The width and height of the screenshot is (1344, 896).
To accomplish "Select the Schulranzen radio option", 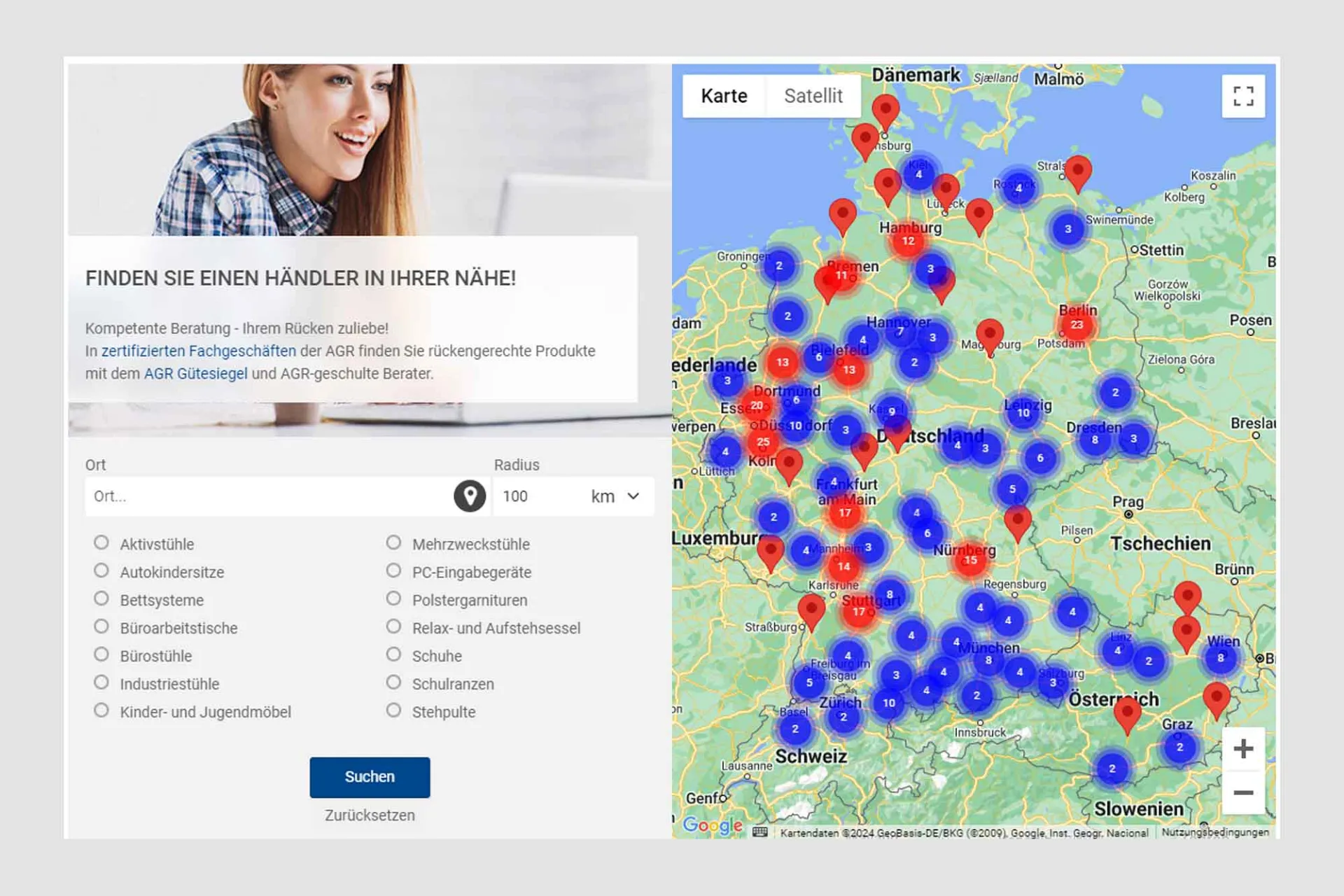I will pos(394,683).
